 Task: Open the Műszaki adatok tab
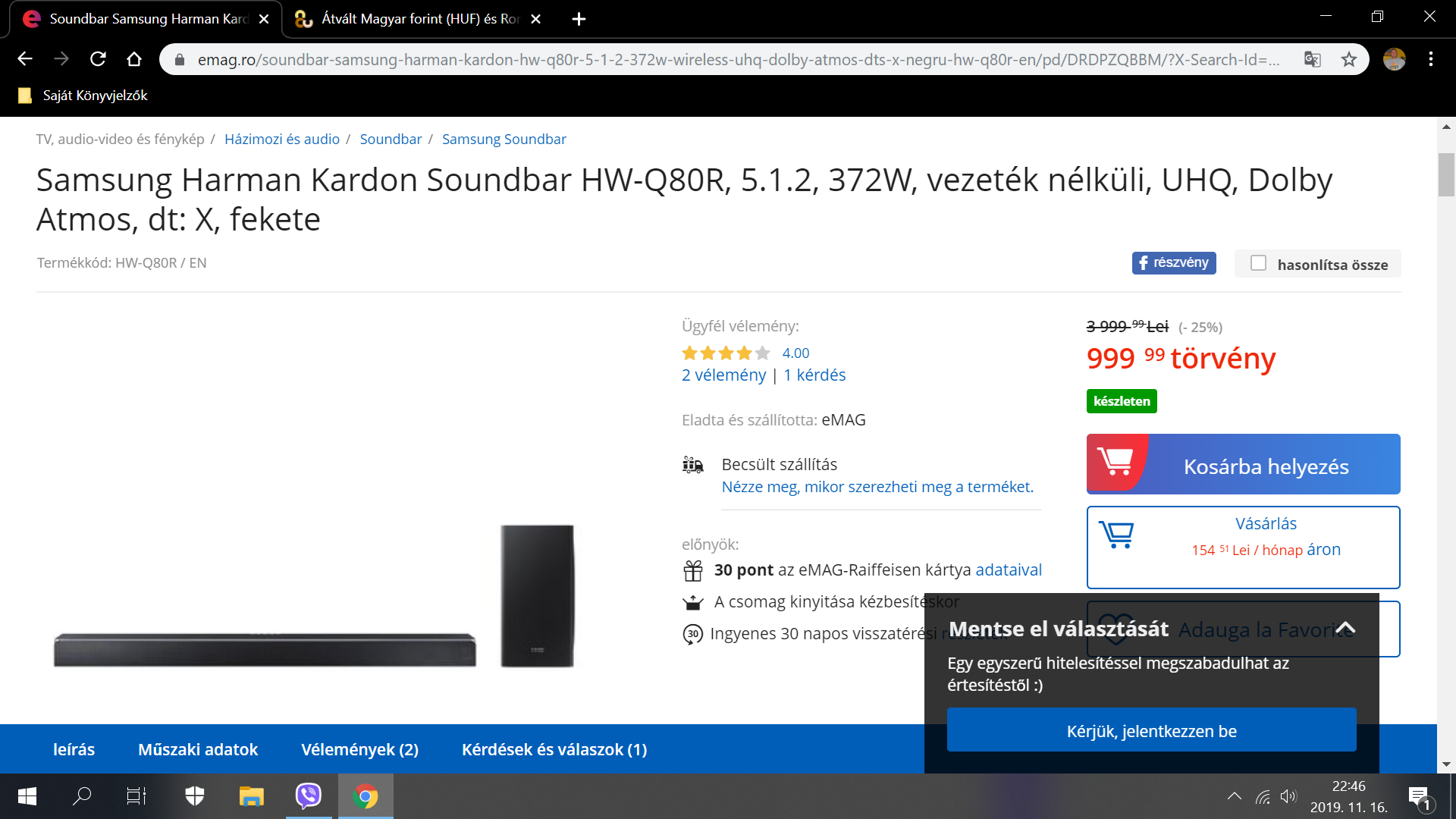pyautogui.click(x=198, y=750)
